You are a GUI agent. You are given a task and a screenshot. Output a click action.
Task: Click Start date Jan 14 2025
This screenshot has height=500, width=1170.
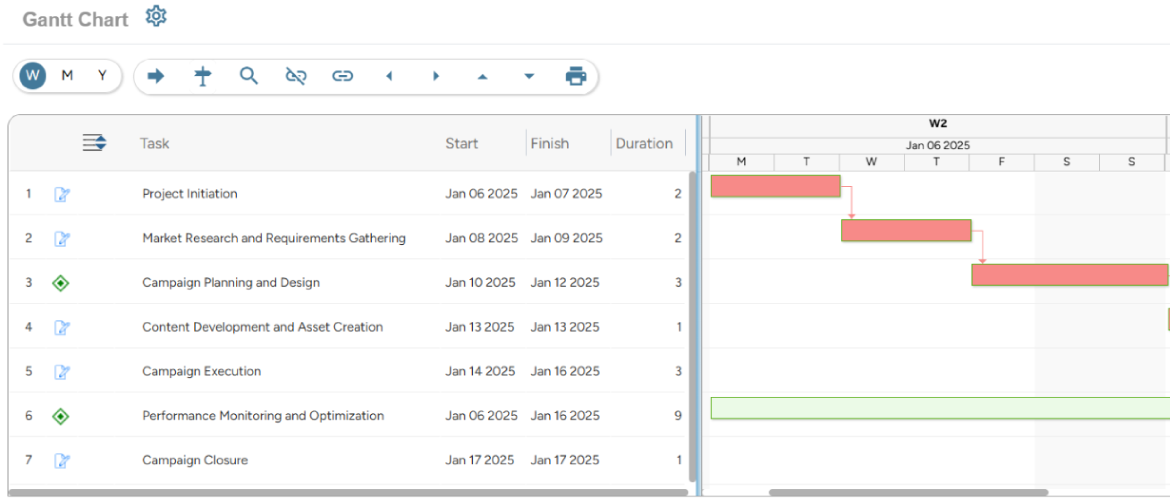[481, 371]
